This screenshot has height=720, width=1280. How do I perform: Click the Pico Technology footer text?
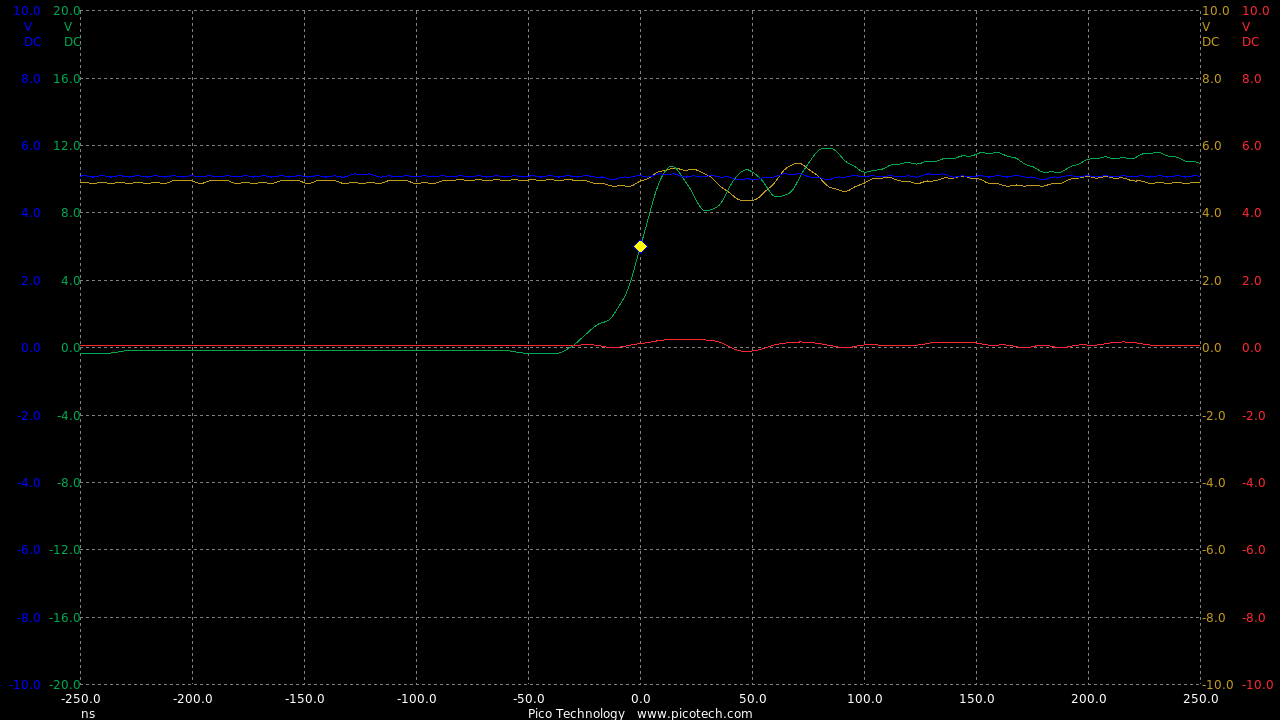click(576, 713)
